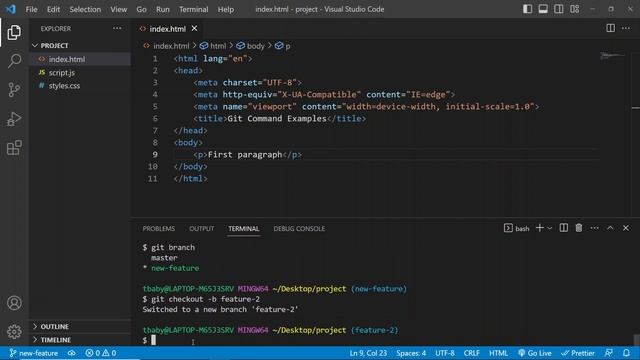Open the Run and Debug view
Screen dimensions: 640x360
pos(14,119)
